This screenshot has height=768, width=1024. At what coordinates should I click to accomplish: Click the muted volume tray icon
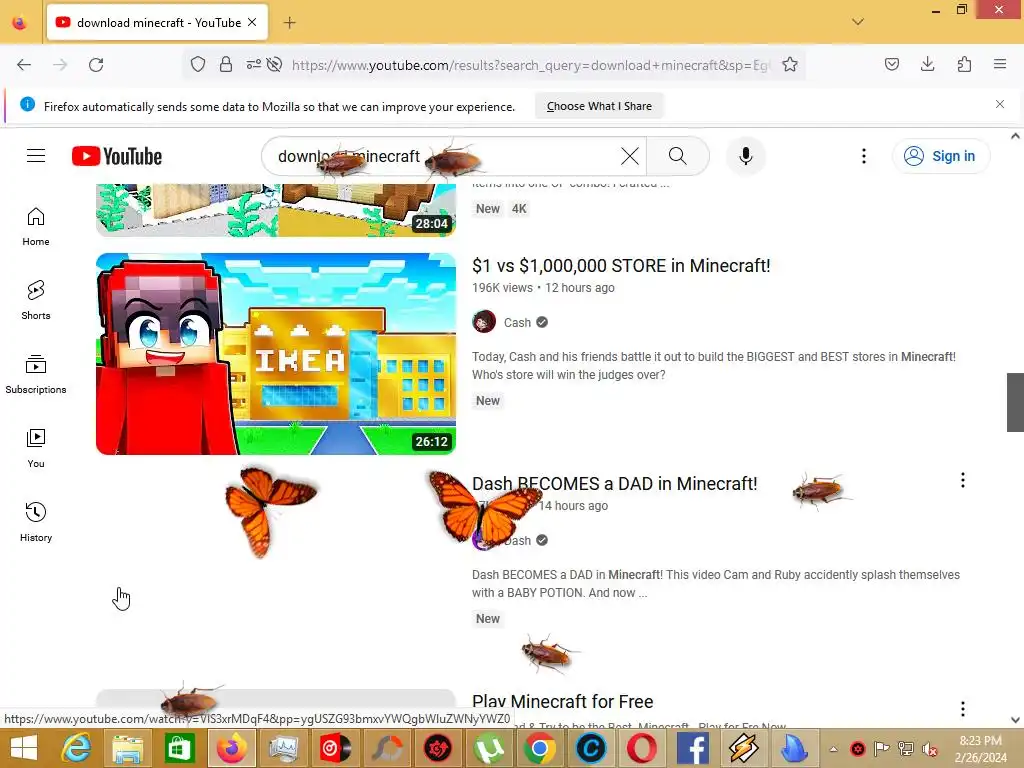coord(929,749)
